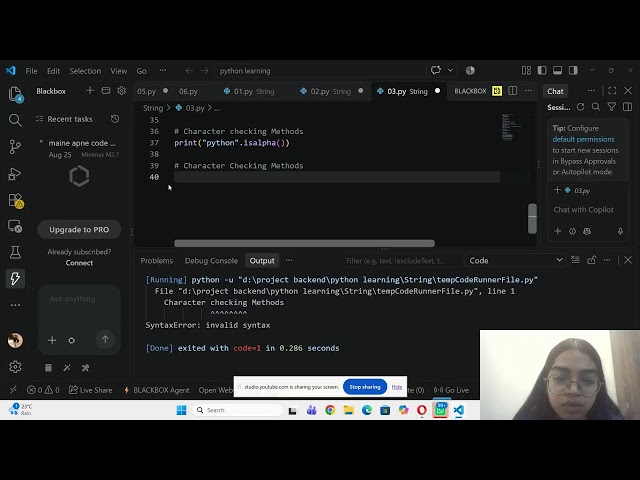
Task: Open Run and Debug view
Action: [x=15, y=174]
